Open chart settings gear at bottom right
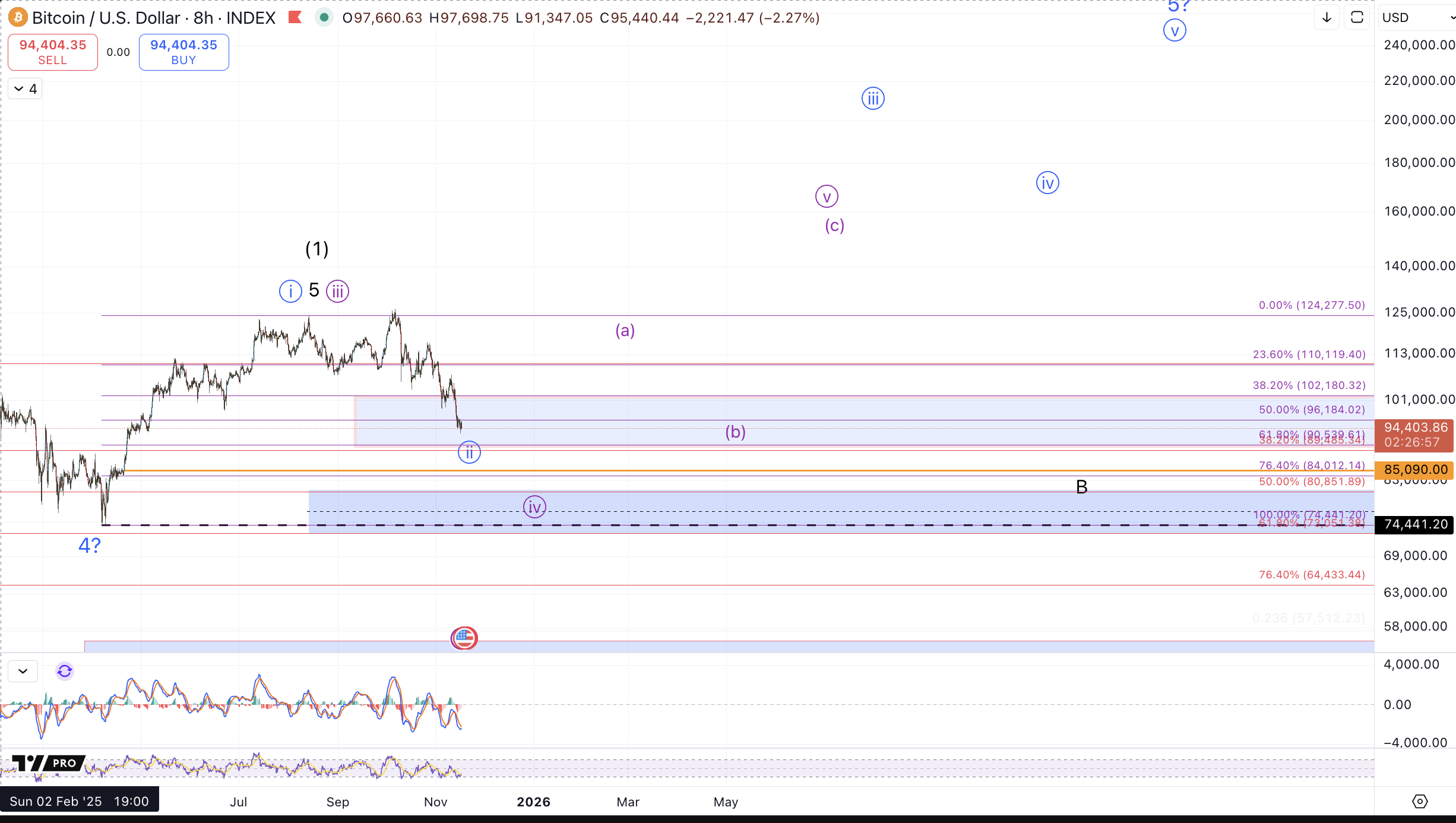 1419,802
